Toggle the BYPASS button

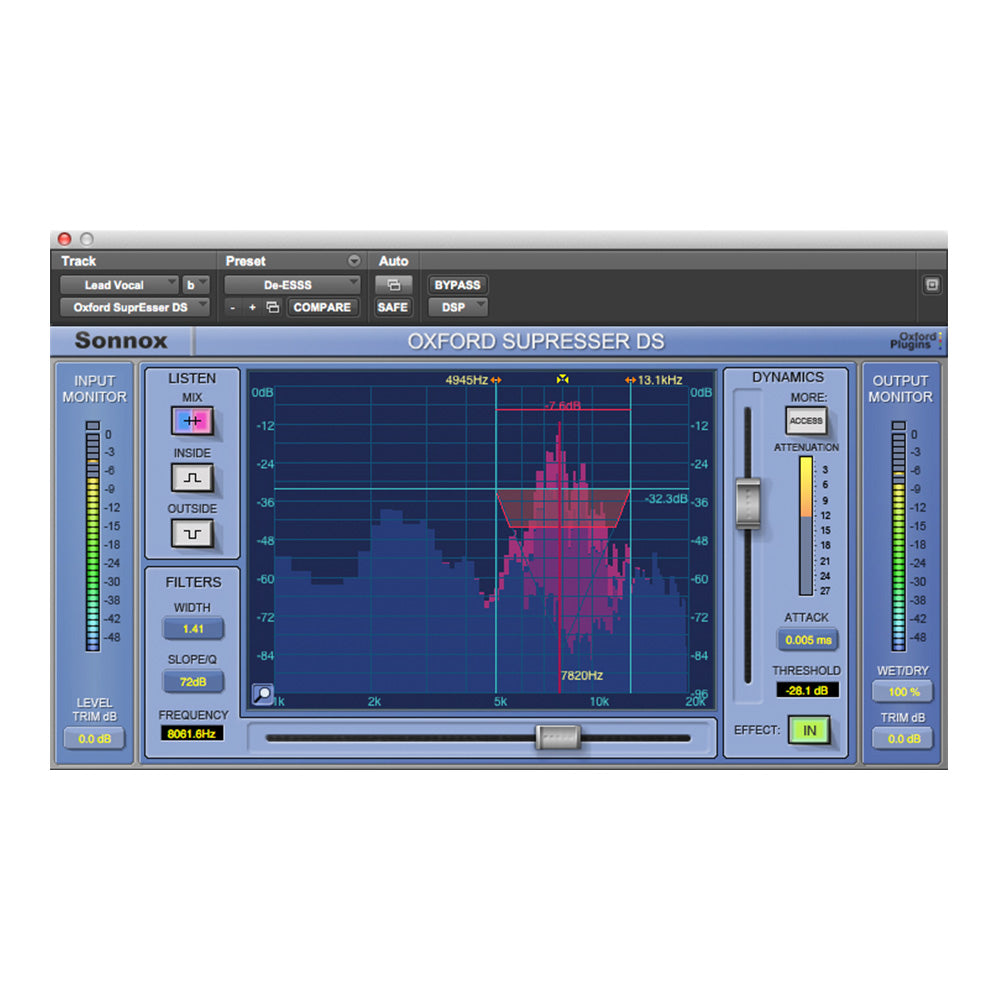pyautogui.click(x=457, y=284)
